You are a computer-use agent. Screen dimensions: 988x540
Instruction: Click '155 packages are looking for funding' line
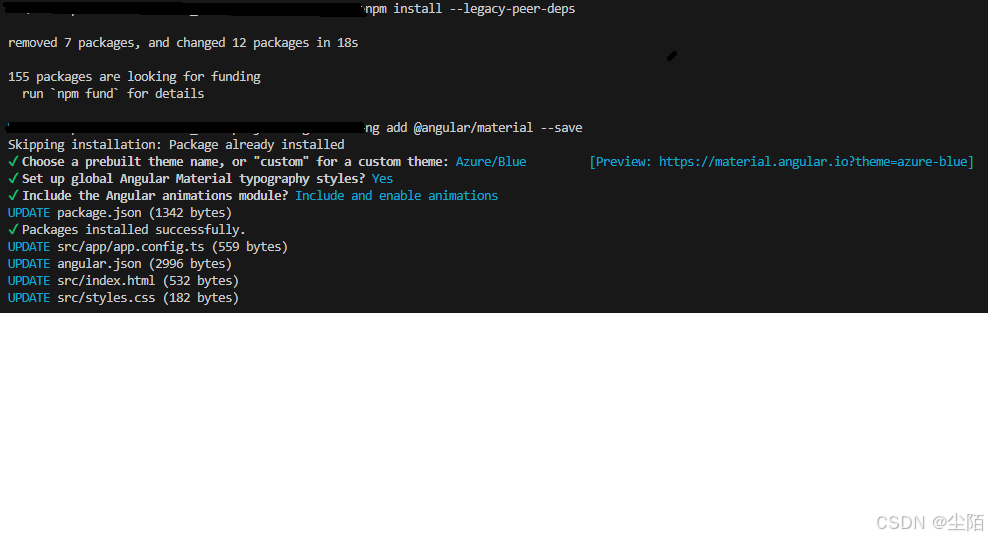[x=134, y=77]
